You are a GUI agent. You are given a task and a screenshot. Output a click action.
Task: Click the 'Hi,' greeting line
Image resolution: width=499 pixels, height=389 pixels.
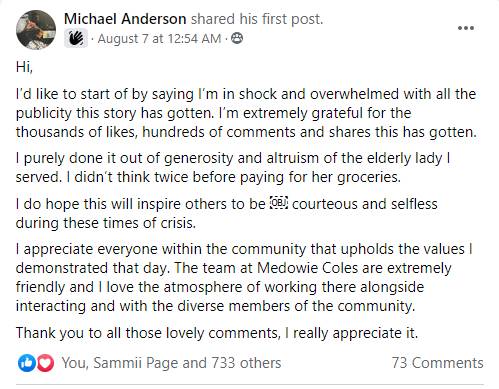pos(24,67)
